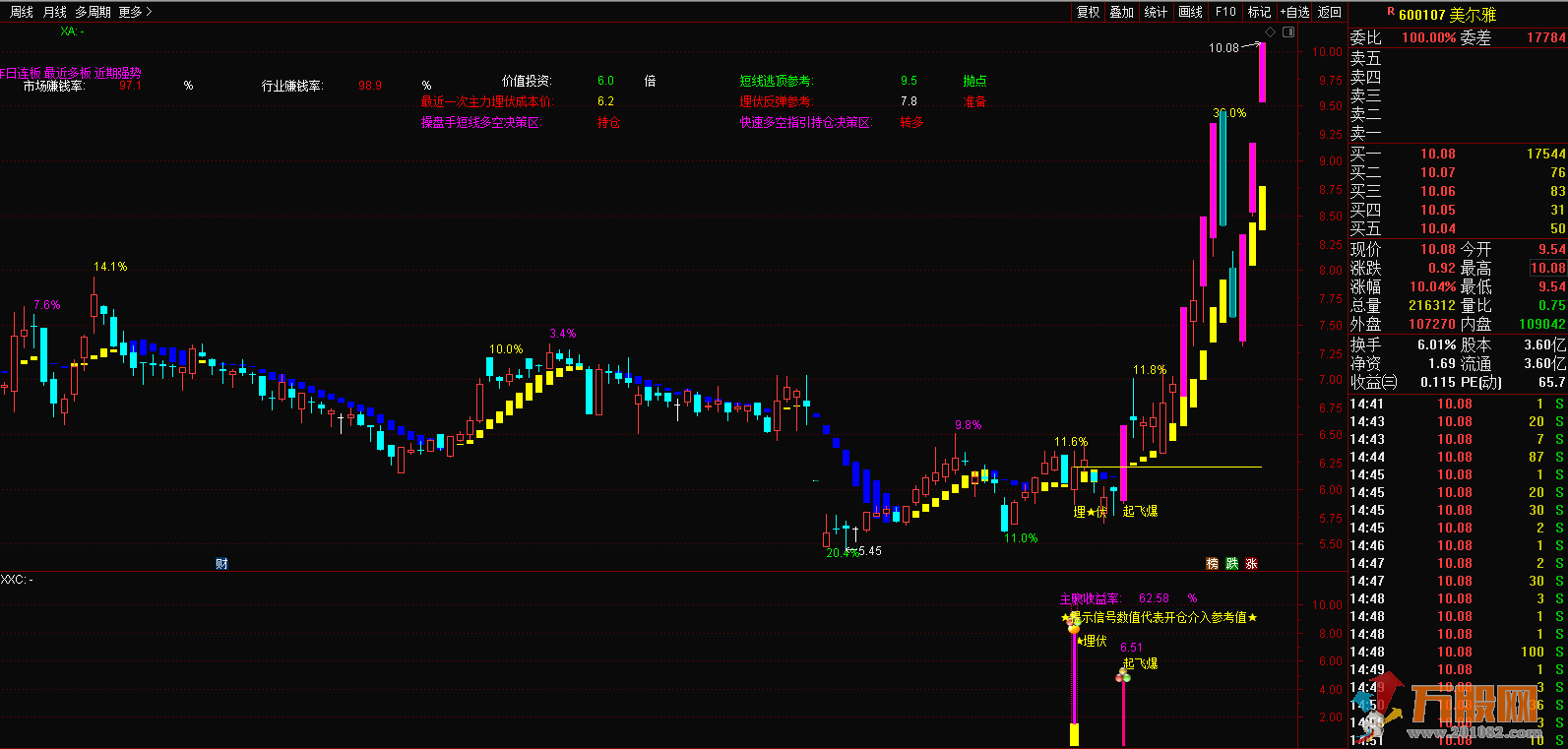The width and height of the screenshot is (1568, 749).
Task: Click the PE(动) 65.7 value
Action: (x=1552, y=382)
